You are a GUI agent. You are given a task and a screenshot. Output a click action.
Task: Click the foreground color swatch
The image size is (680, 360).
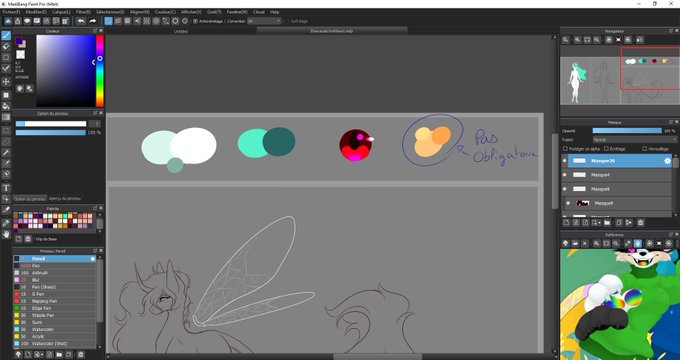19,41
